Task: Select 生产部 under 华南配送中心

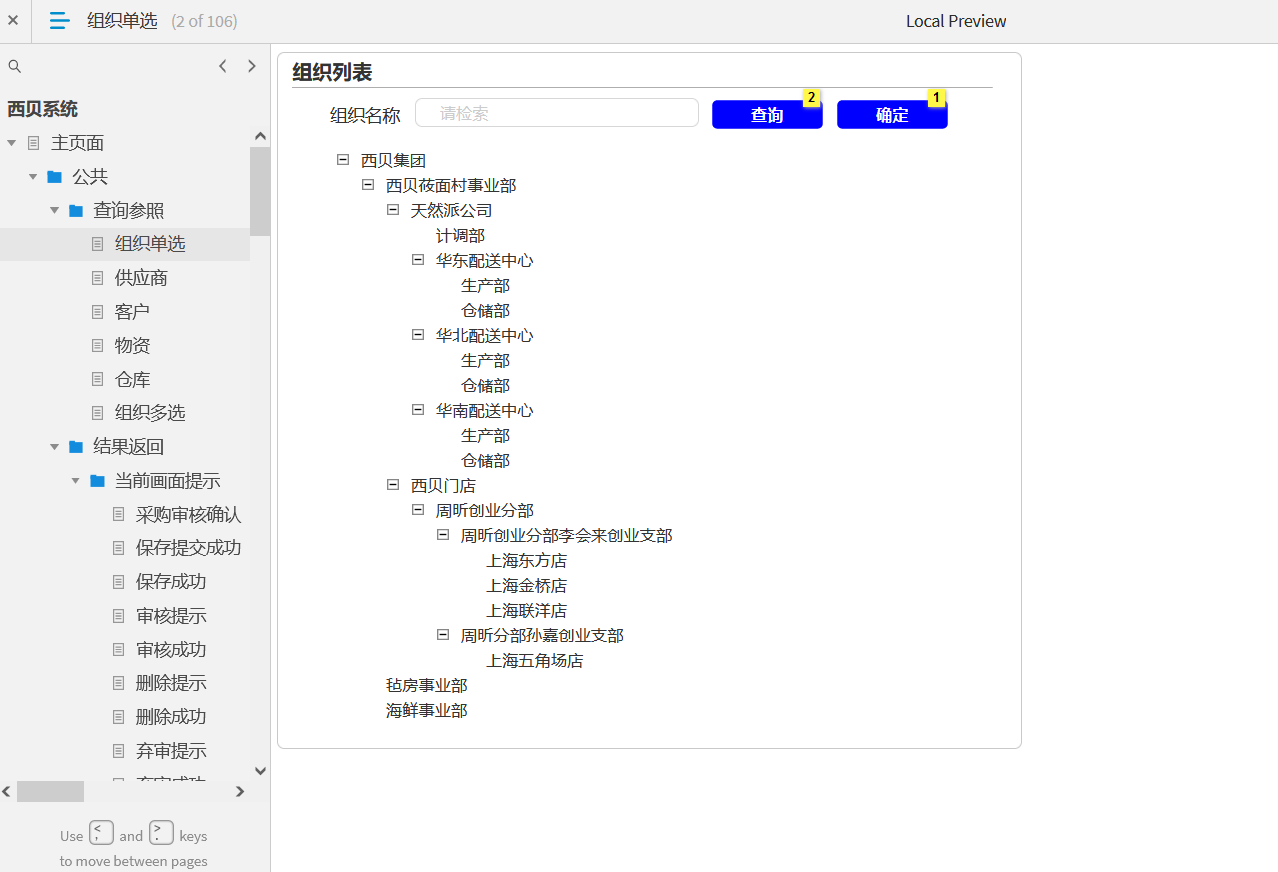Action: tap(485, 436)
